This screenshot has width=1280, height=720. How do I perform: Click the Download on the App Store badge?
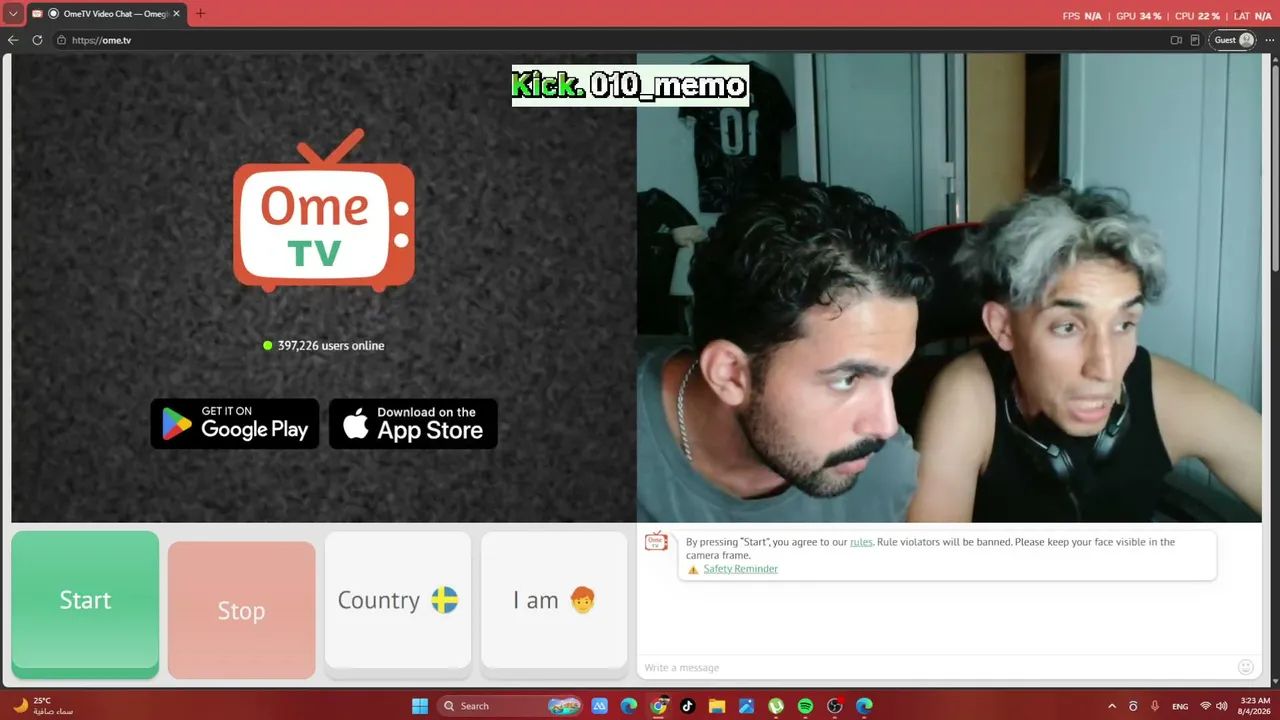tap(413, 424)
